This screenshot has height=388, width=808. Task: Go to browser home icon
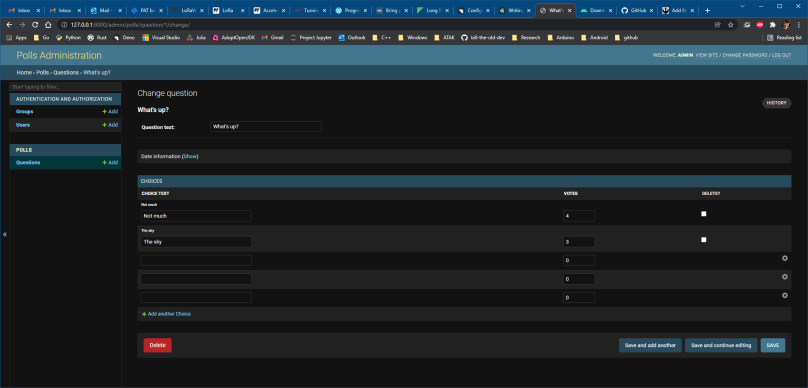click(48, 24)
